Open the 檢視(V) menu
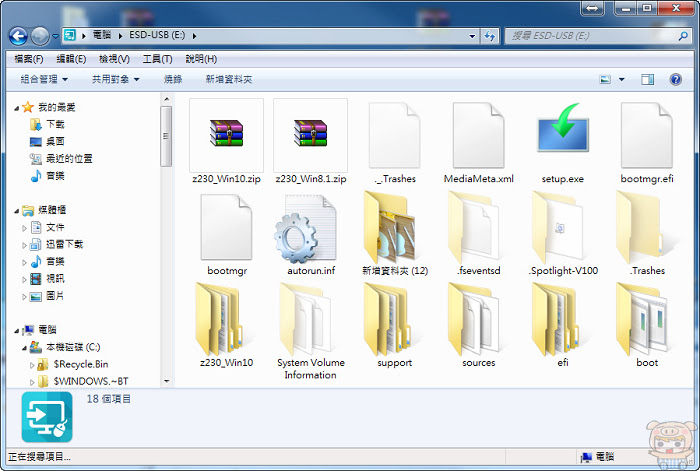Image resolution: width=700 pixels, height=471 pixels. (114, 59)
